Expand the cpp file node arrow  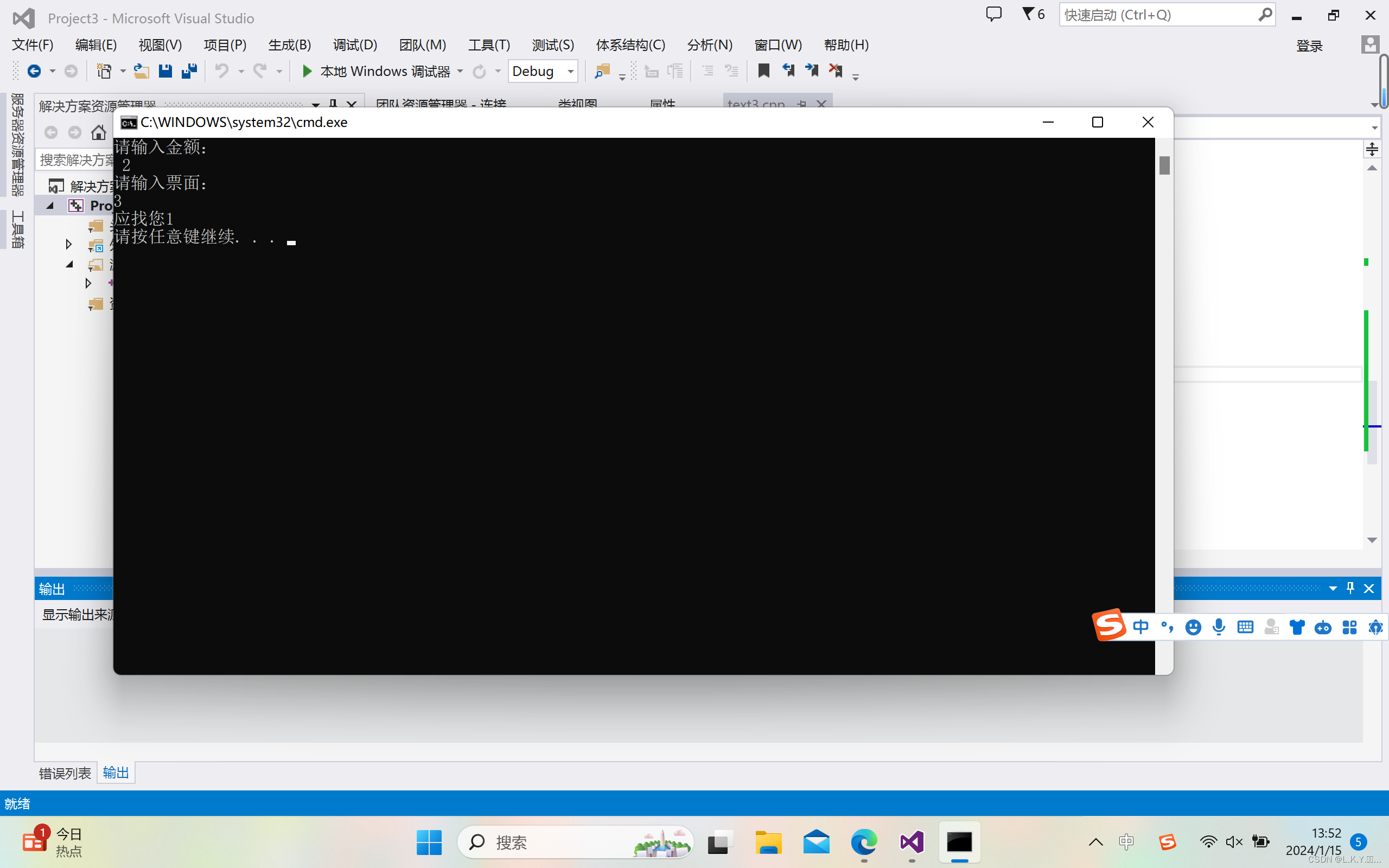tap(88, 283)
